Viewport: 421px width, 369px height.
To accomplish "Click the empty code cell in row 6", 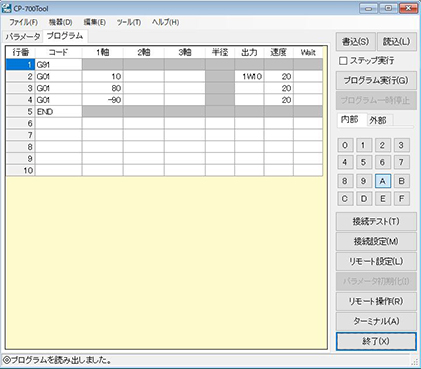I will coord(58,123).
